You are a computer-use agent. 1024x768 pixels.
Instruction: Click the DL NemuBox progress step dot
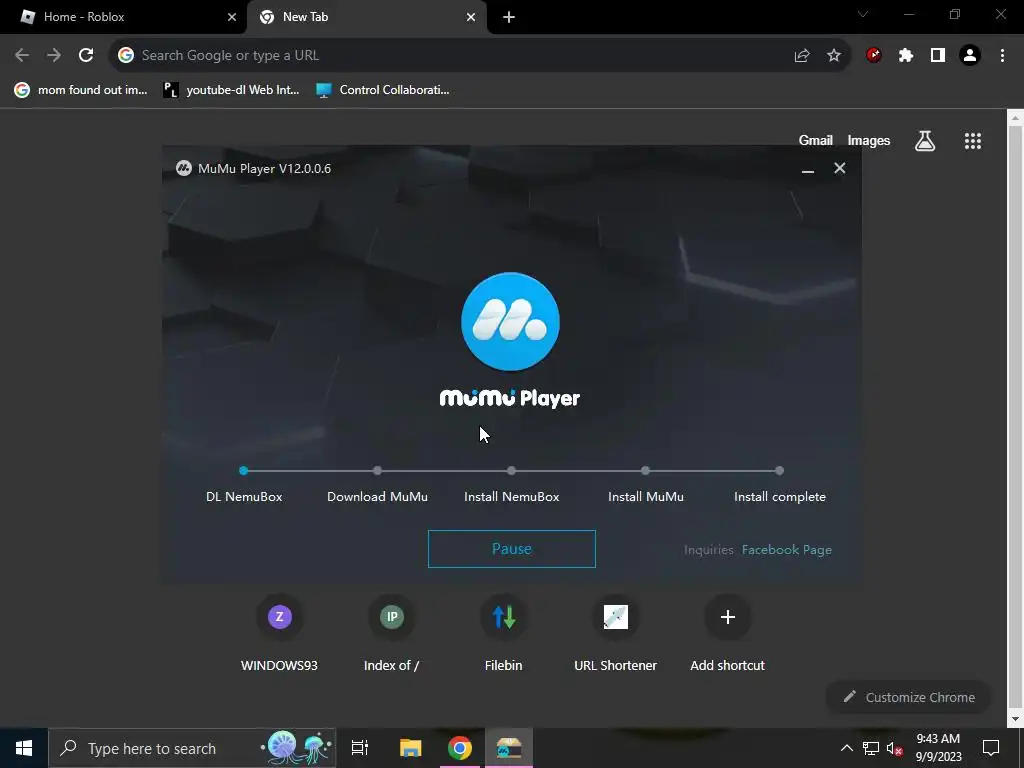coord(244,470)
